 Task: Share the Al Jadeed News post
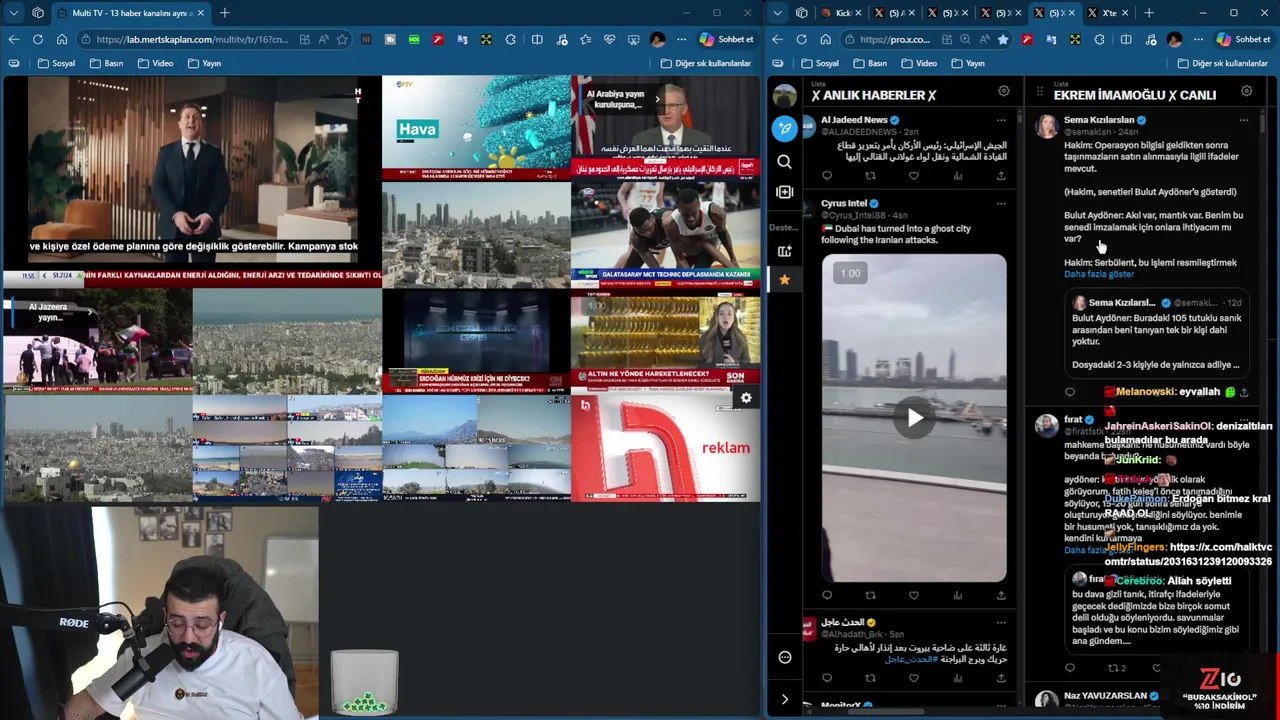(1001, 176)
